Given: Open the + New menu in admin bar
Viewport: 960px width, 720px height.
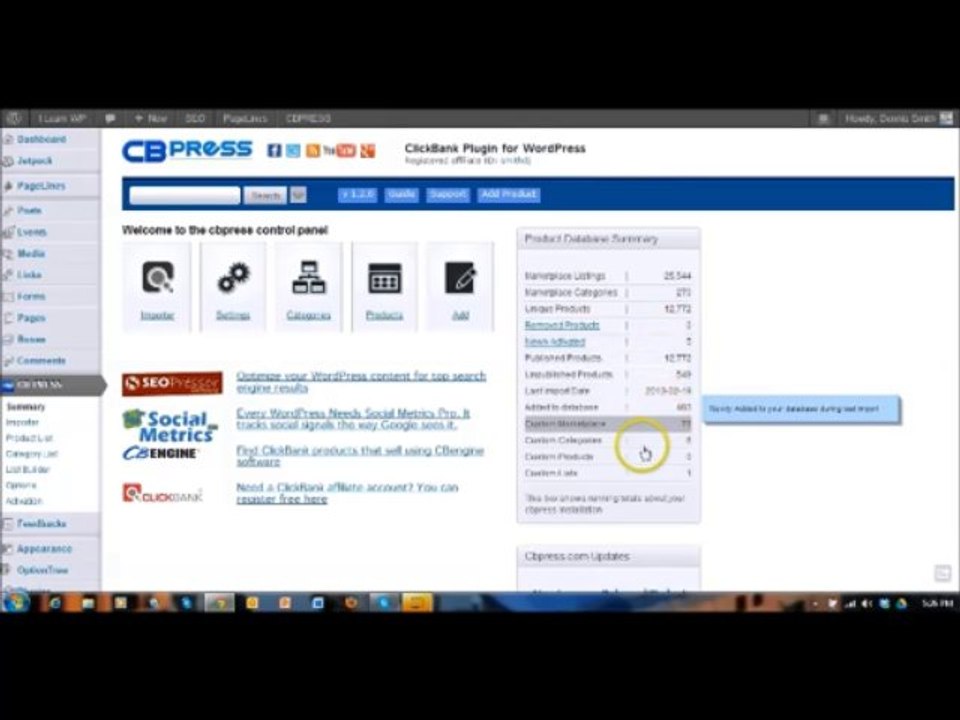Looking at the screenshot, I should click(151, 118).
